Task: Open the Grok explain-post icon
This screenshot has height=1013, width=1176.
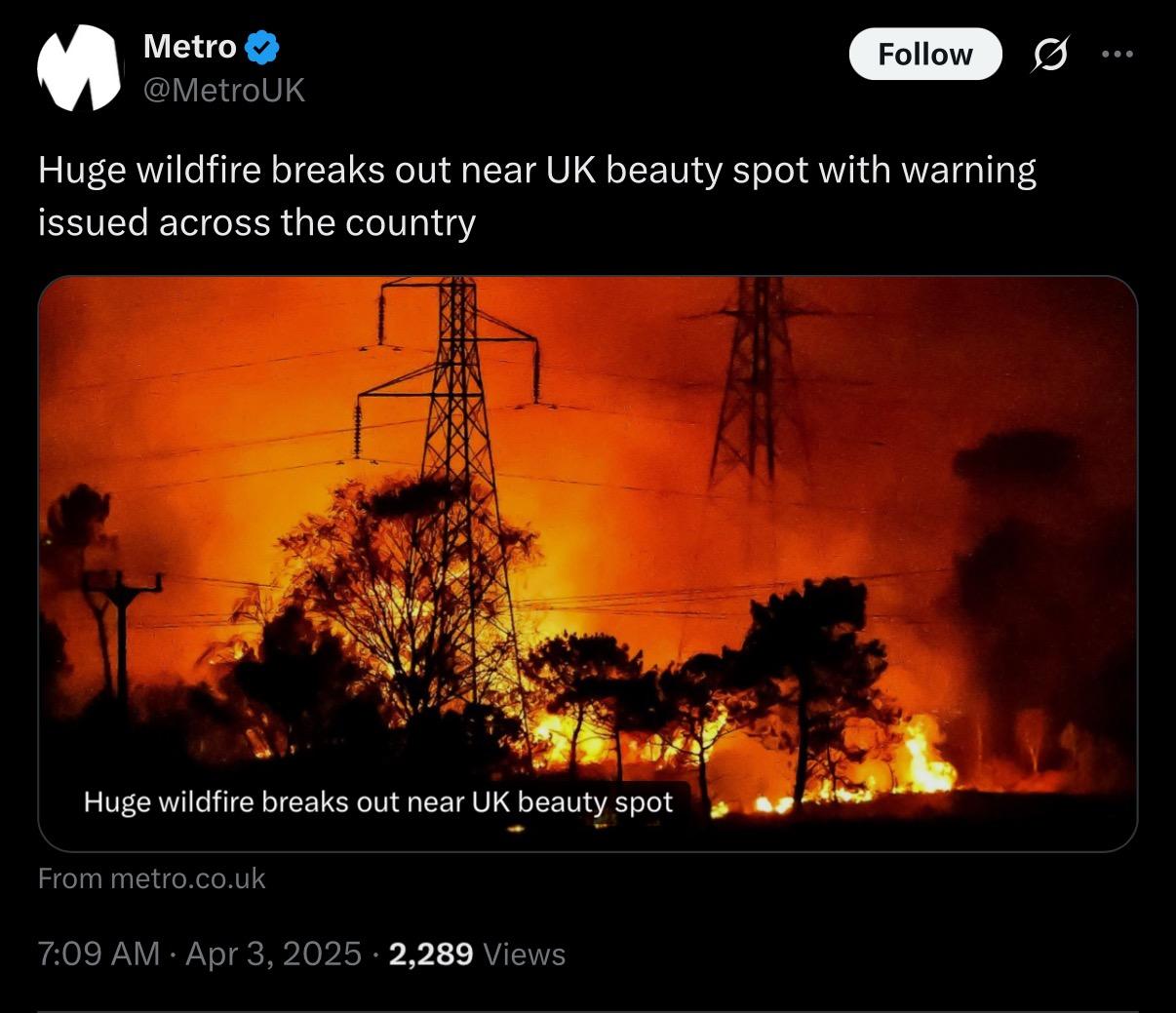Action: pos(1049,55)
